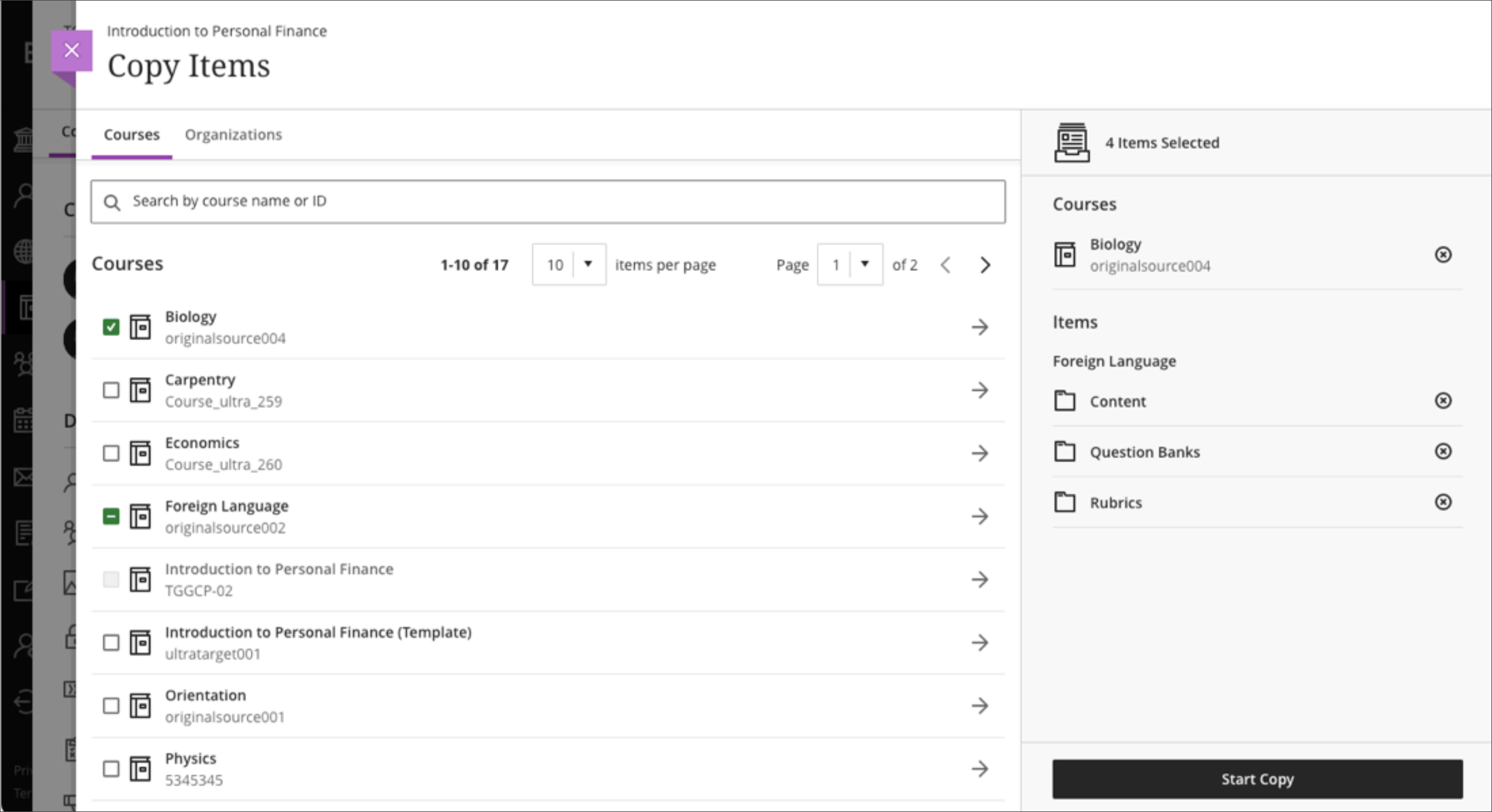Click the Question Banks folder icon
This screenshot has height=812, width=1492.
point(1064,451)
